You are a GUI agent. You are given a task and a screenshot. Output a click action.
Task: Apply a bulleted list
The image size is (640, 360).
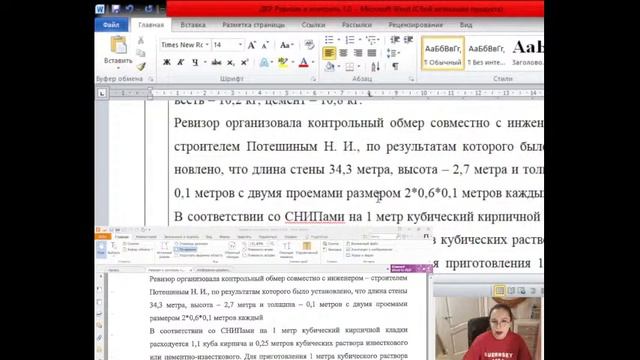pyautogui.click(x=329, y=40)
